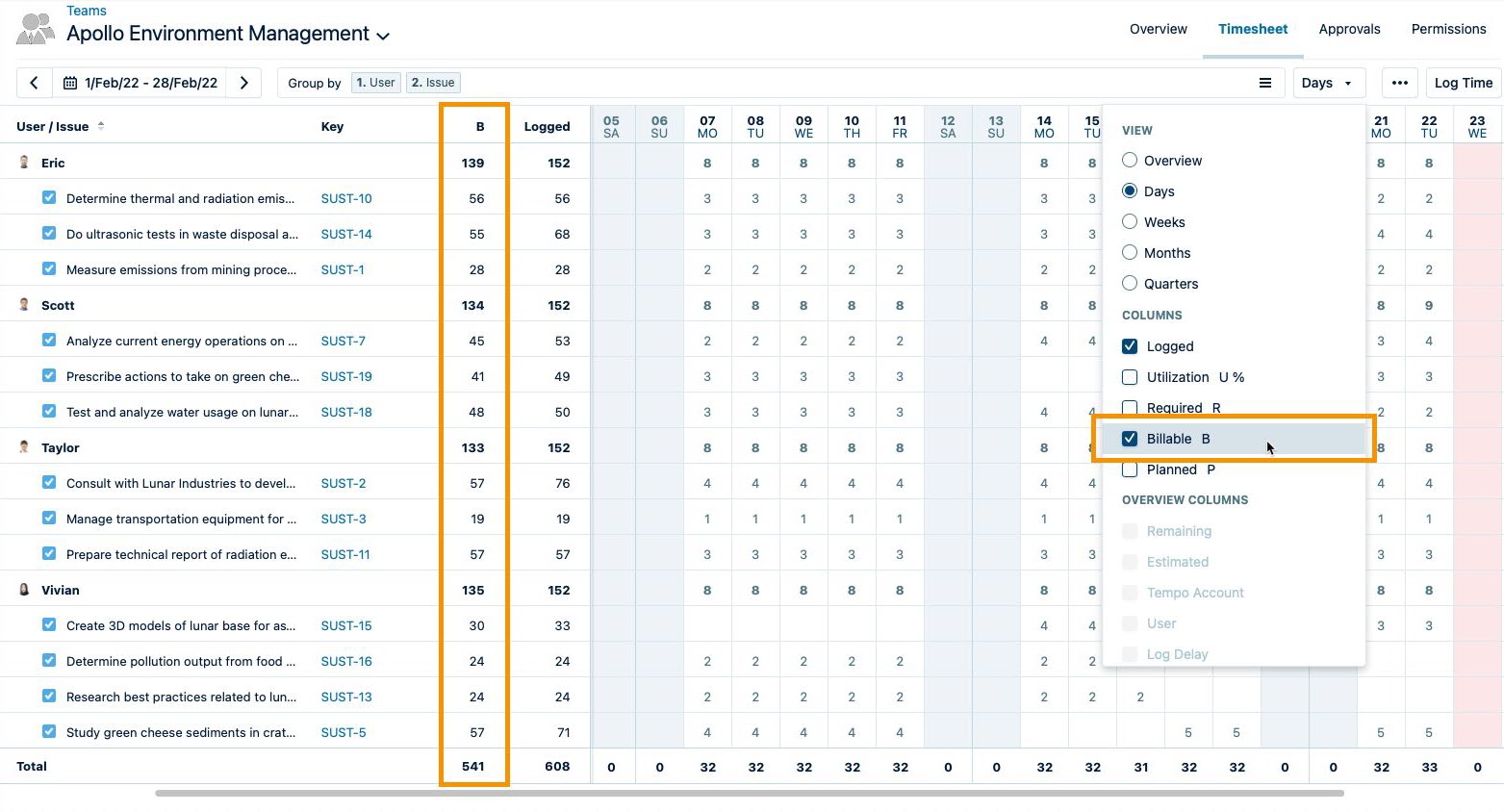Enable the Utilization column checkbox
The width and height of the screenshot is (1504, 812).
1129,377
